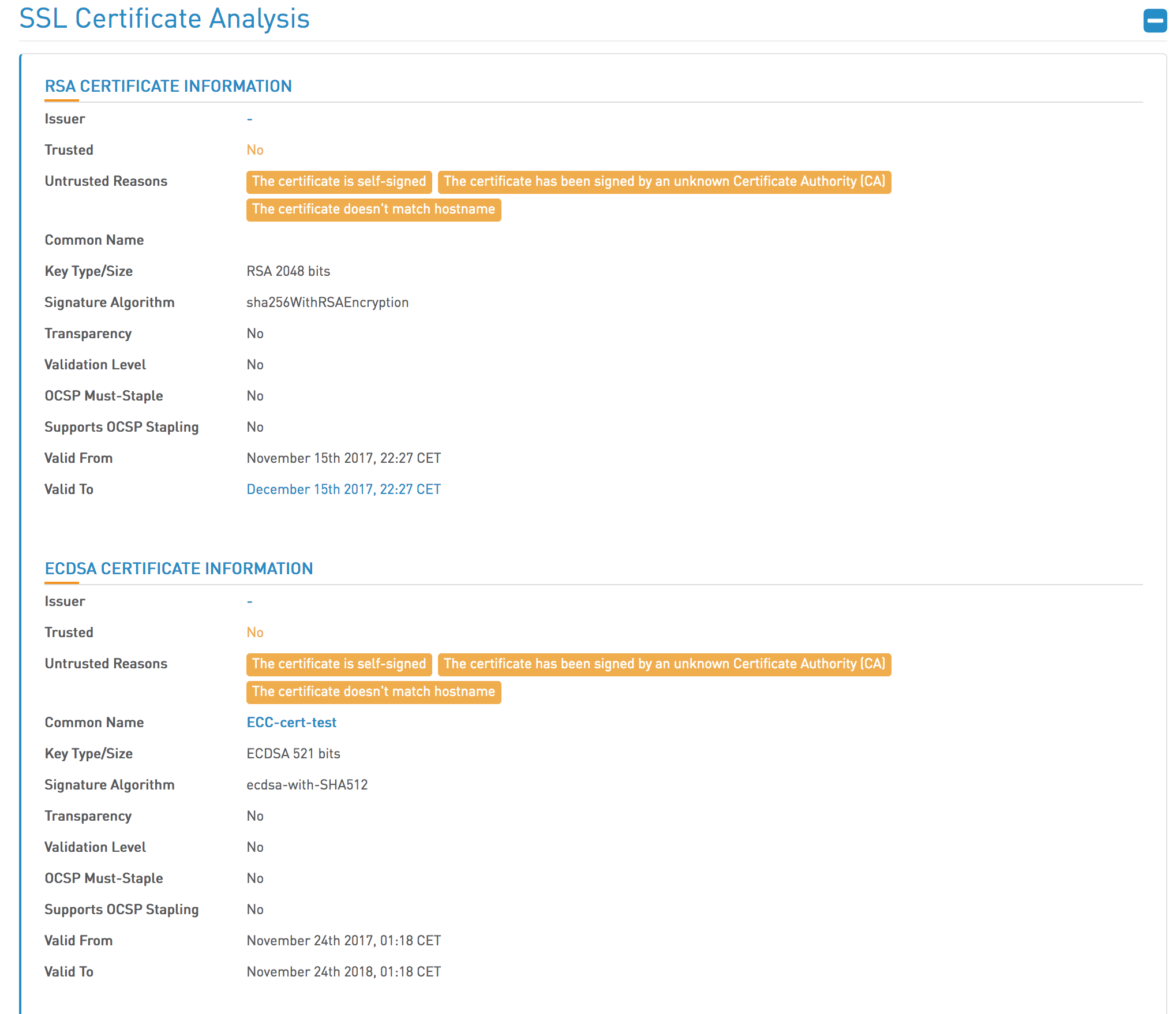Select the ecdsa-with-SHA512 signature text

(307, 785)
